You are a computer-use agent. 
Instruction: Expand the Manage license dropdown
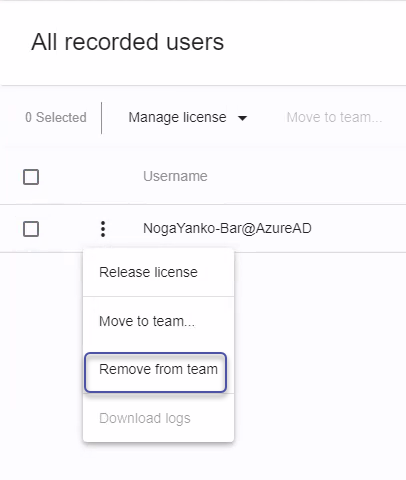click(188, 118)
